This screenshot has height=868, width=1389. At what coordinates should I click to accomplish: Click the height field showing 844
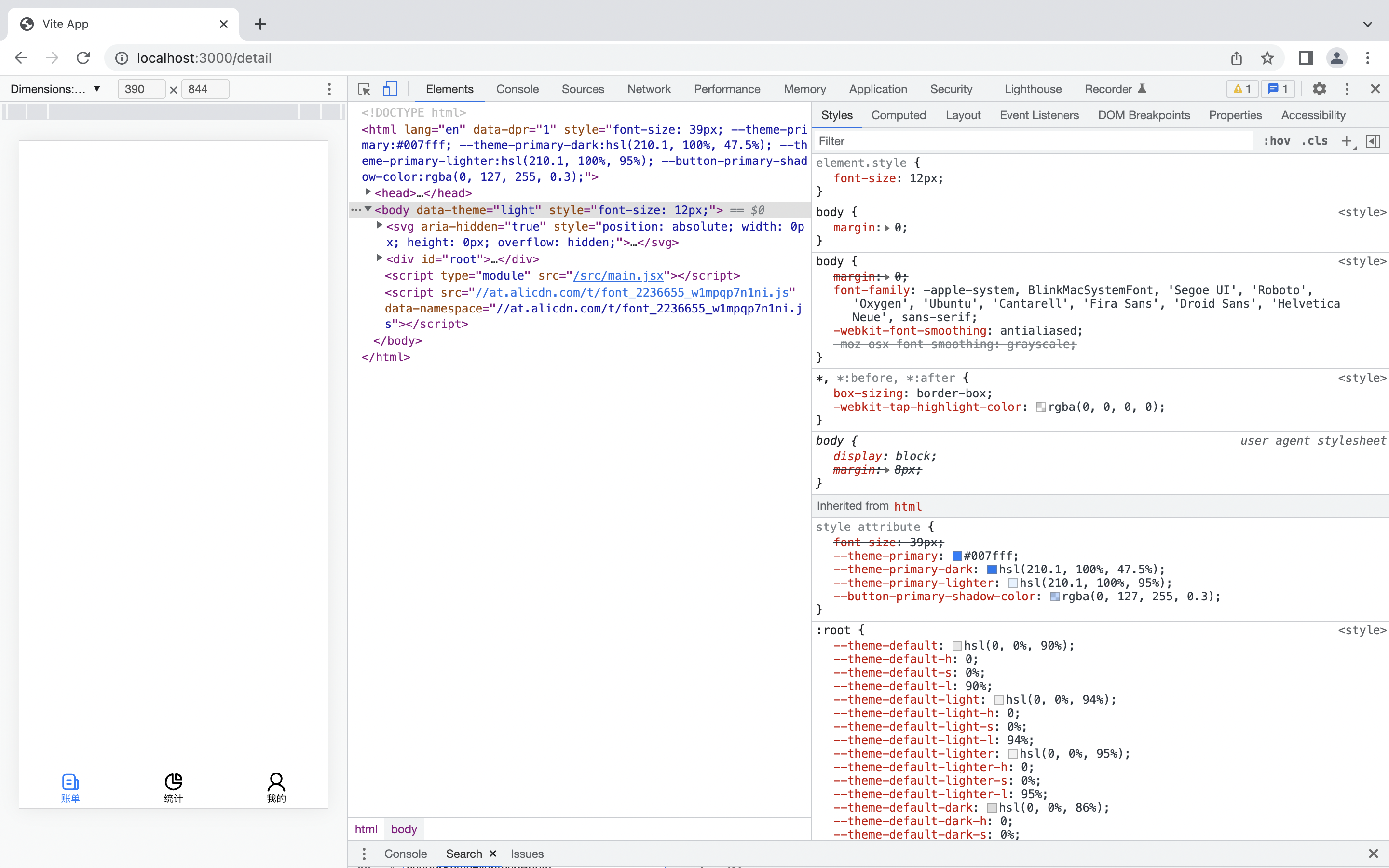click(205, 89)
